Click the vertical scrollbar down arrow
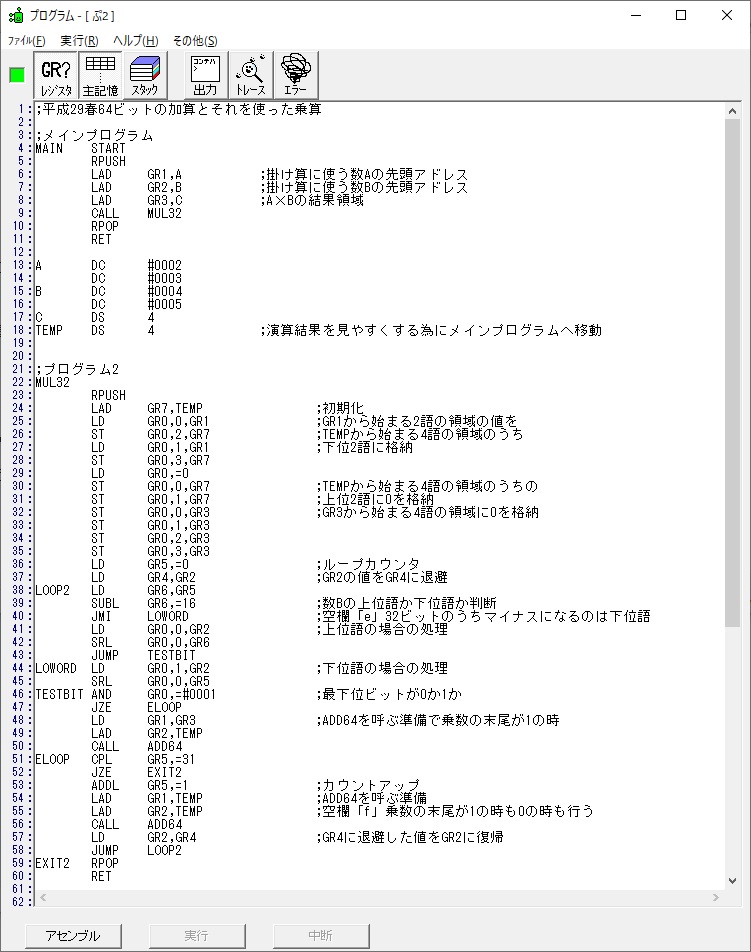The width and height of the screenshot is (751, 952). click(732, 881)
